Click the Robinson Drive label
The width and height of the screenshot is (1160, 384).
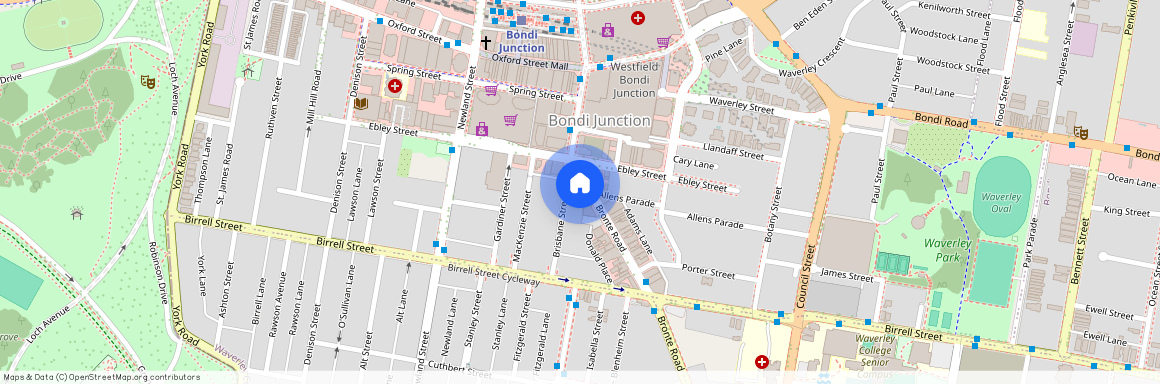point(158,274)
